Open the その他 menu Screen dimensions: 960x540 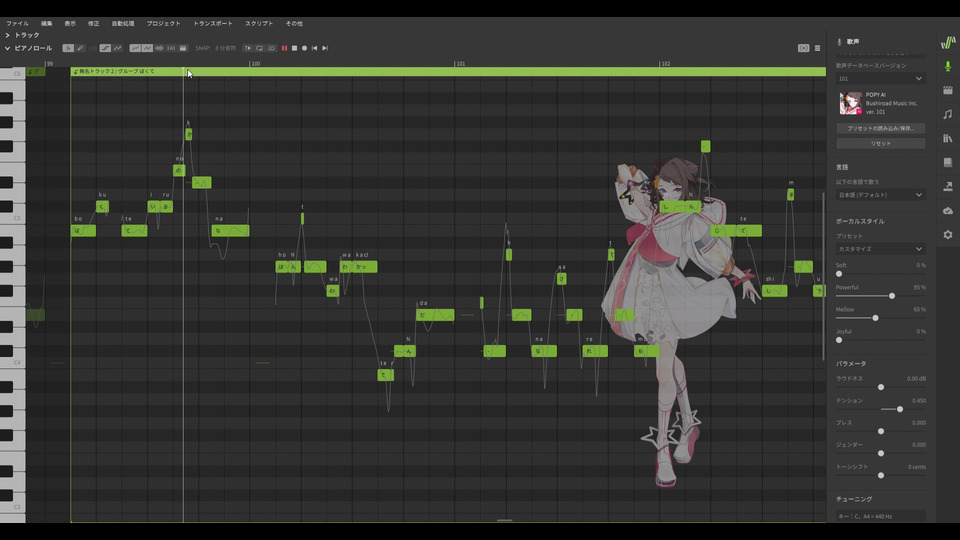tap(294, 23)
